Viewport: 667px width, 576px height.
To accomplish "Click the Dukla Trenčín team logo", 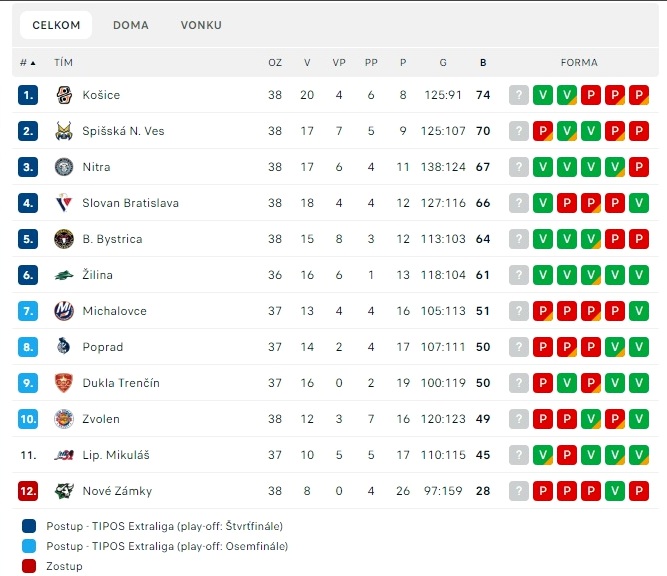I will pyautogui.click(x=64, y=383).
